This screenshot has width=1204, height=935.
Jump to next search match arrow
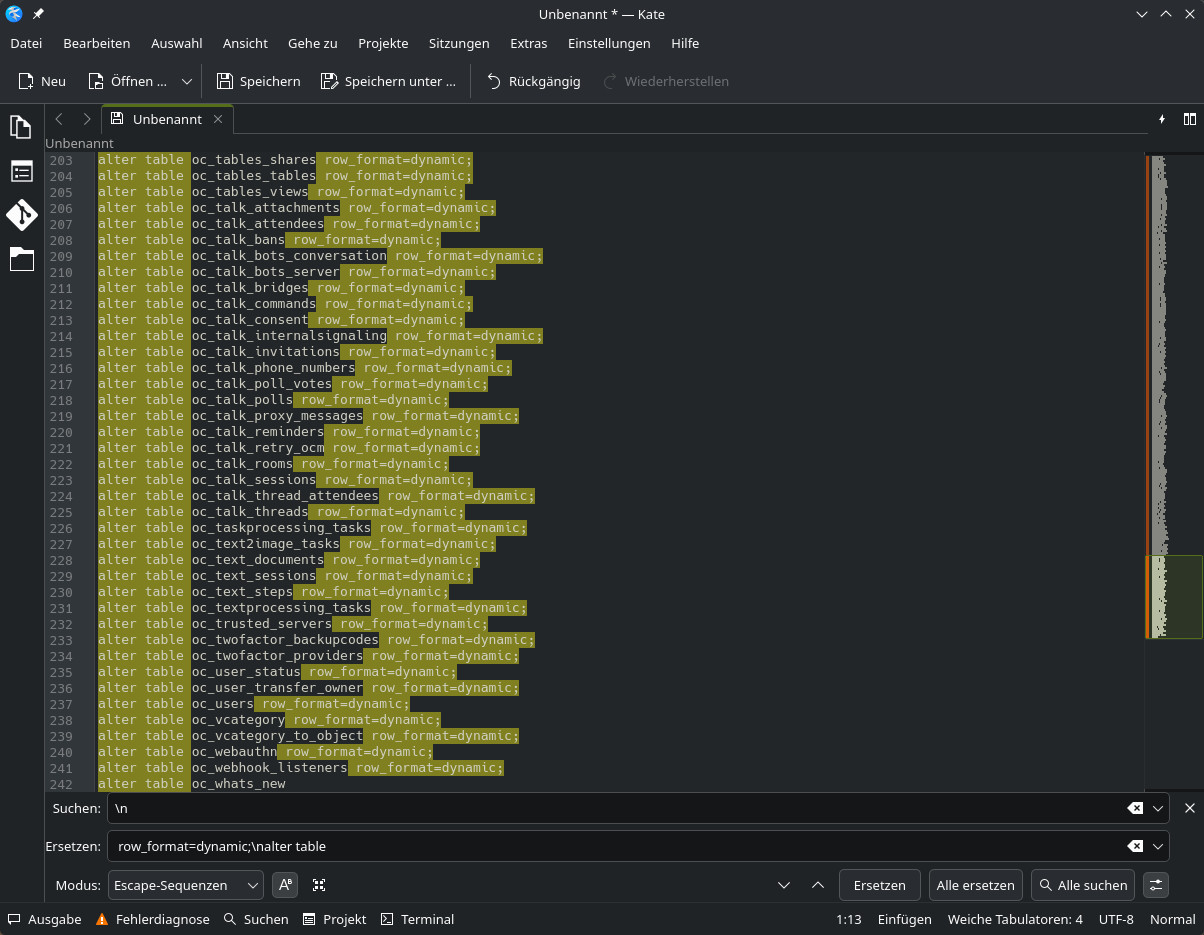pyautogui.click(x=784, y=885)
